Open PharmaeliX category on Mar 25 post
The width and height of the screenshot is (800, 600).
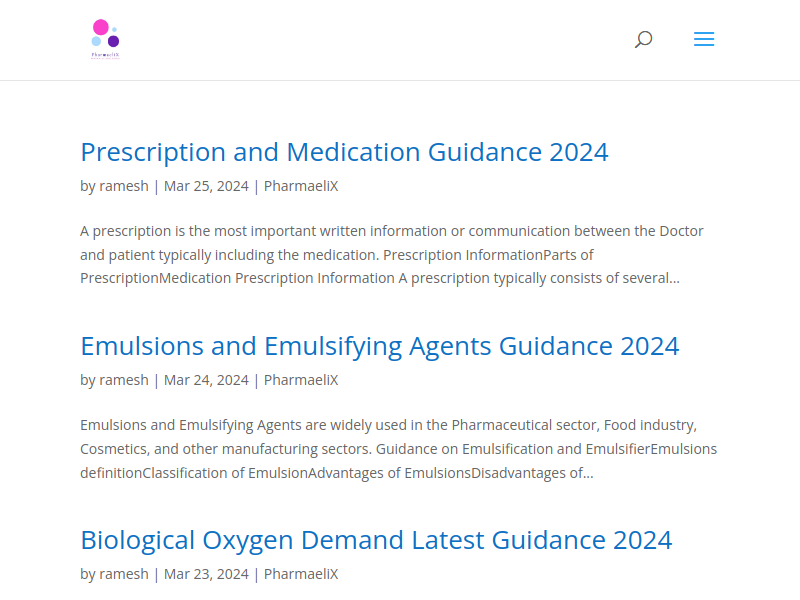(301, 186)
